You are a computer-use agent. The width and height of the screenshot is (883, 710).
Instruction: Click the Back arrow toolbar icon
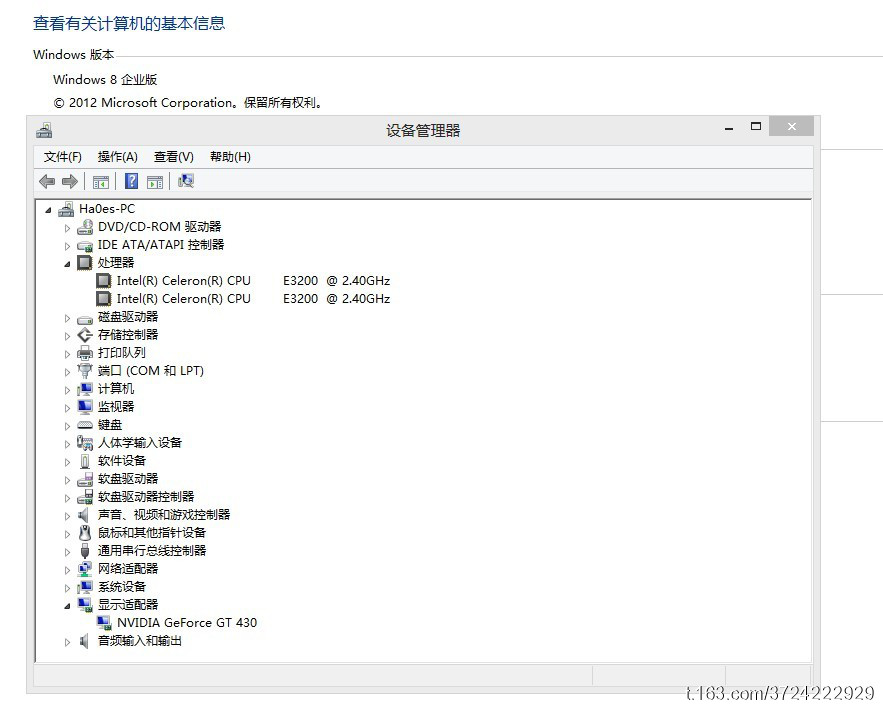click(x=47, y=181)
